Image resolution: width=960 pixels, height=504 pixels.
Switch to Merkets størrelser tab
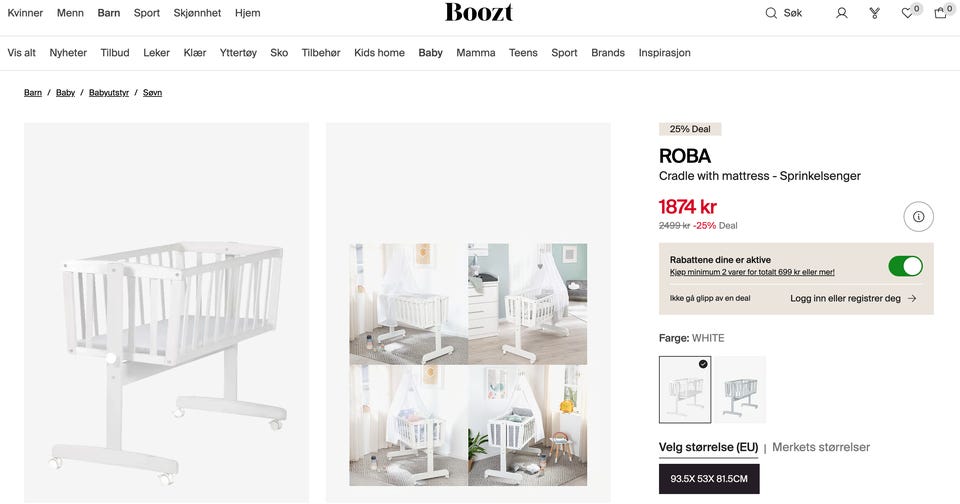tap(820, 447)
